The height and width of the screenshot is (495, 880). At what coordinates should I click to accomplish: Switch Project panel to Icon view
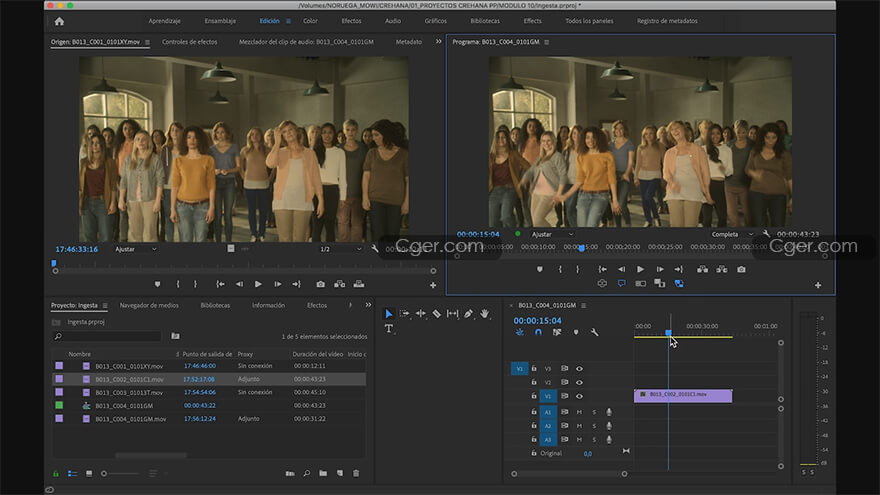[89, 474]
